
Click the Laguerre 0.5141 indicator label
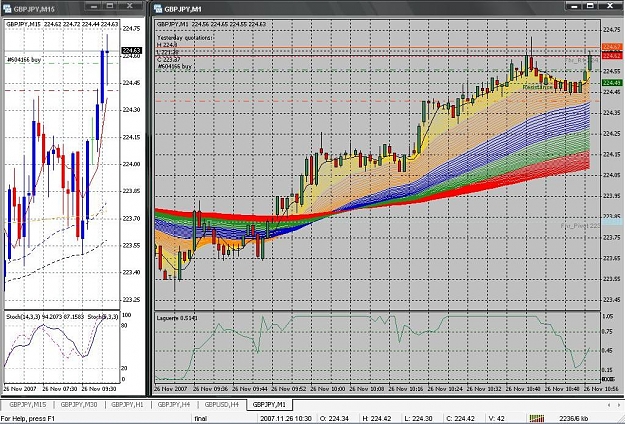pos(177,318)
